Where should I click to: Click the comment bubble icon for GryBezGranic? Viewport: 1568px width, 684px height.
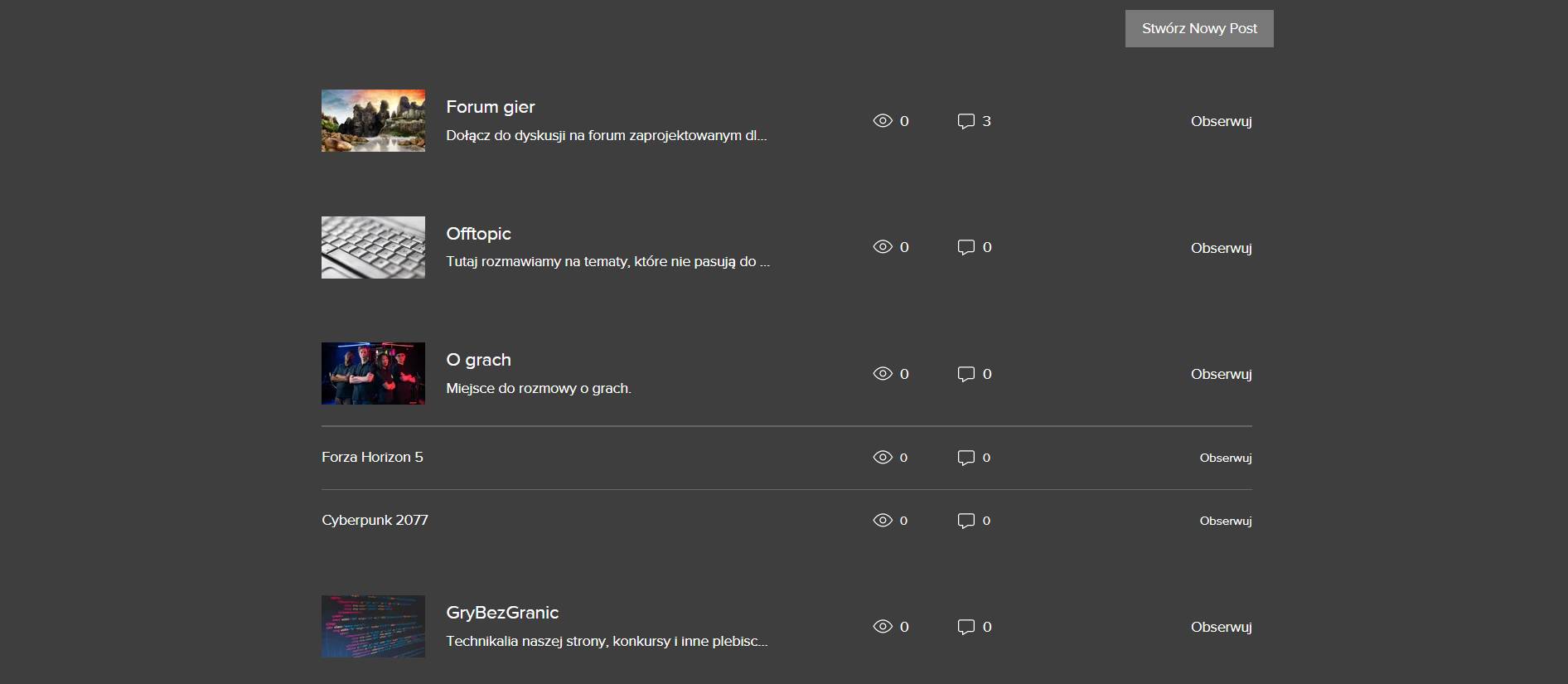point(965,627)
